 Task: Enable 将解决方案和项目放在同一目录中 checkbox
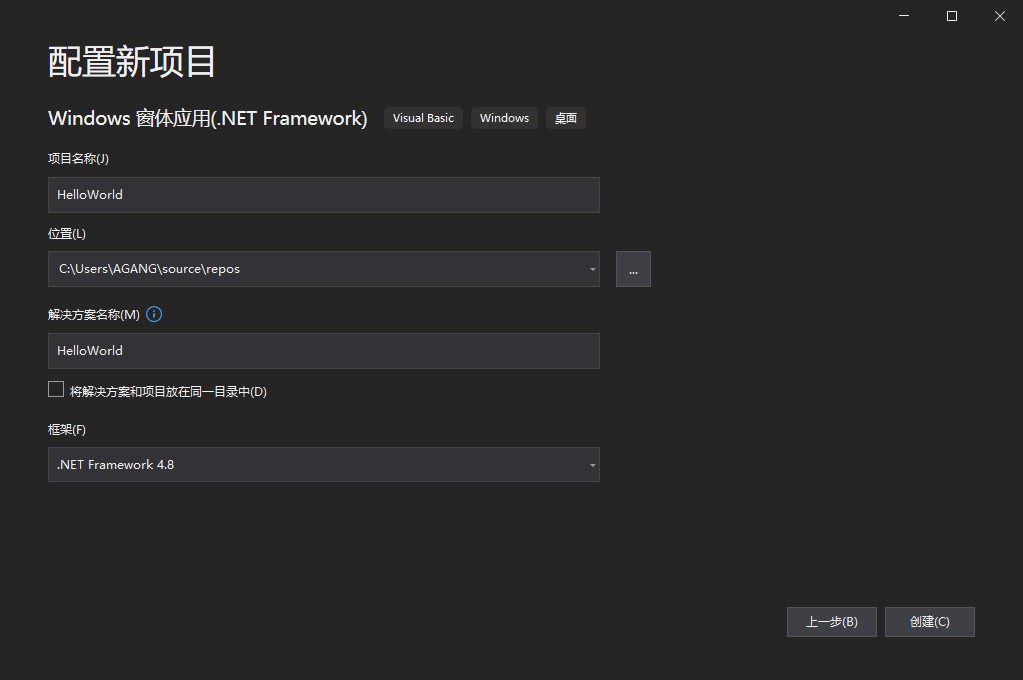click(56, 390)
